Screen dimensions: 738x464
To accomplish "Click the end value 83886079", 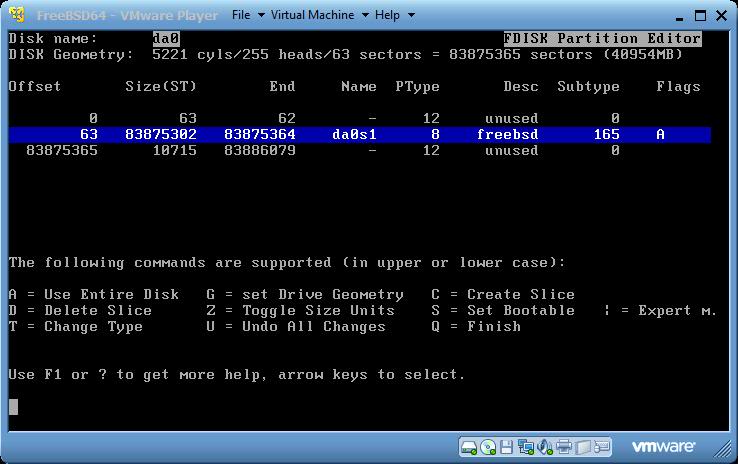I will (260, 151).
